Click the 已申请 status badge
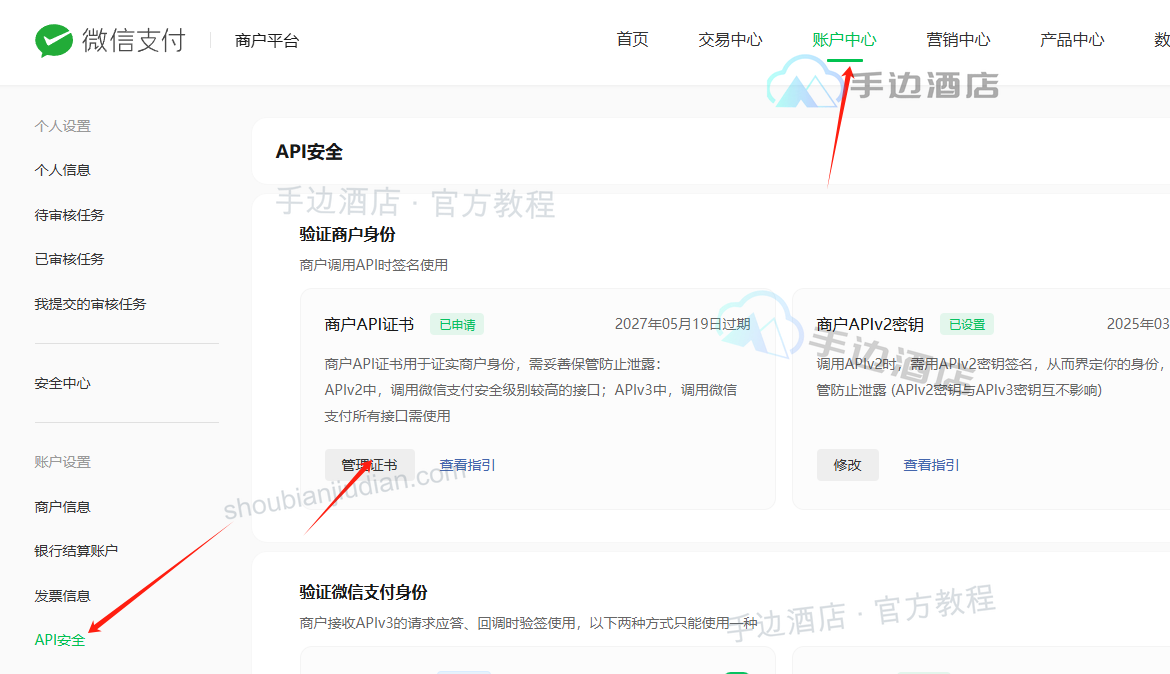This screenshot has height=674, width=1170. click(x=457, y=325)
